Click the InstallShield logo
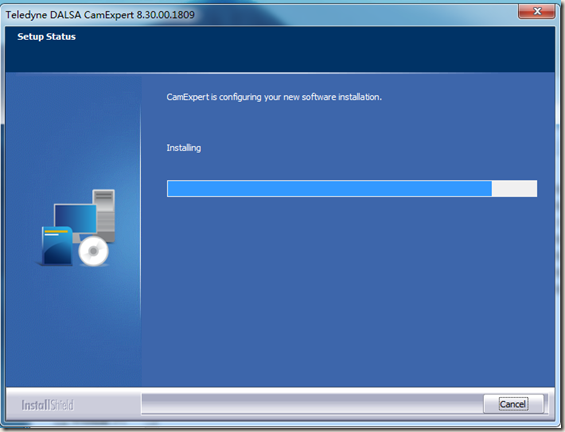 coord(47,405)
